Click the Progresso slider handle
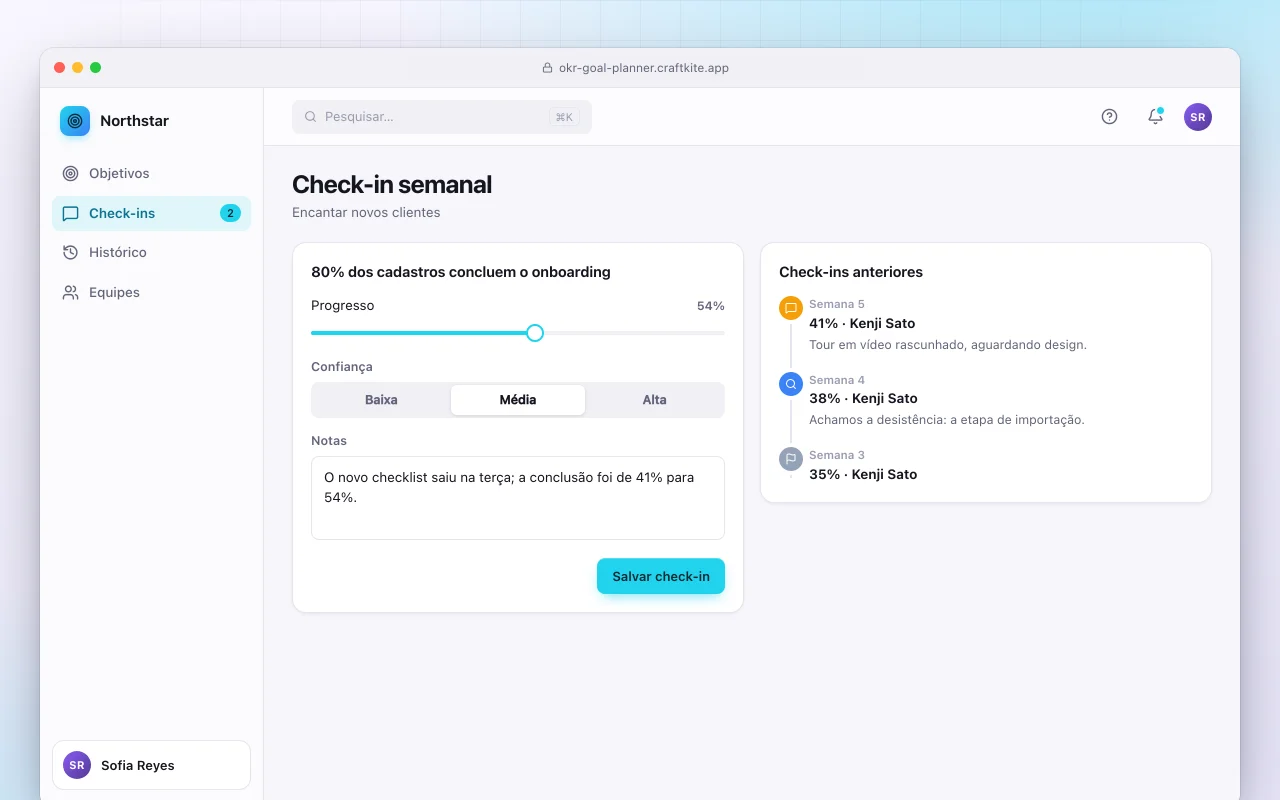Screen dimensions: 1280x800 [x=535, y=333]
